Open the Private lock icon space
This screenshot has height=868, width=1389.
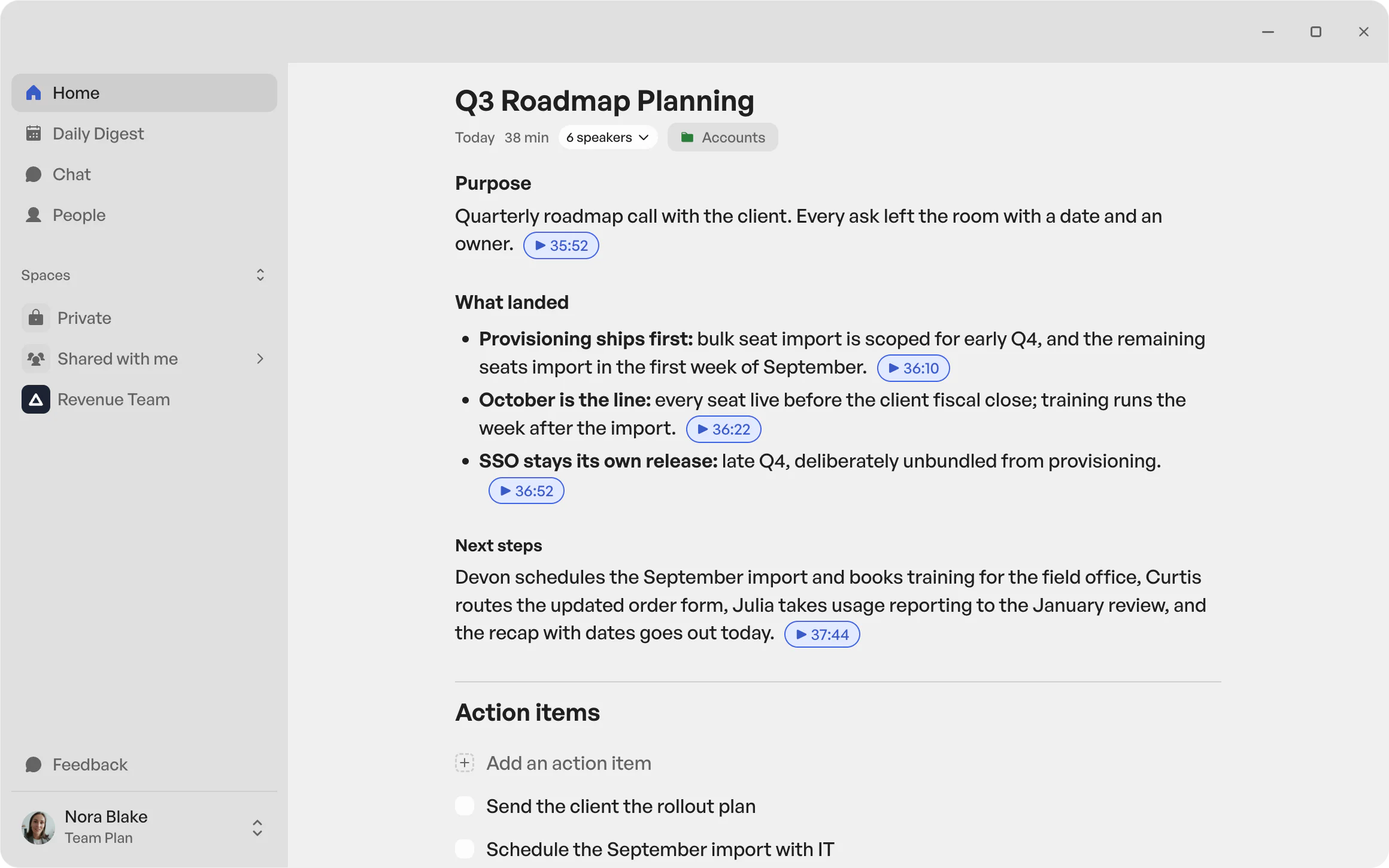pos(36,318)
